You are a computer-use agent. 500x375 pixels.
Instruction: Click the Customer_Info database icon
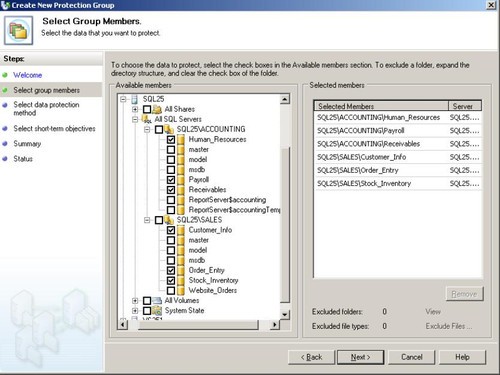click(181, 230)
